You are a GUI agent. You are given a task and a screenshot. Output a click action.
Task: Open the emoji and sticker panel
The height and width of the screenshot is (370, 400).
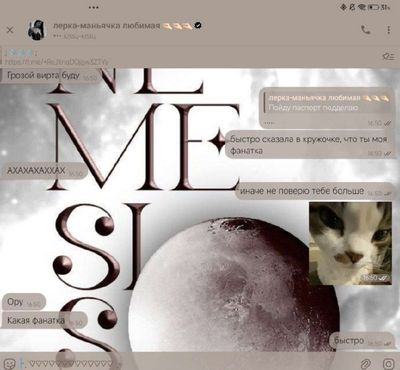pos(11,363)
